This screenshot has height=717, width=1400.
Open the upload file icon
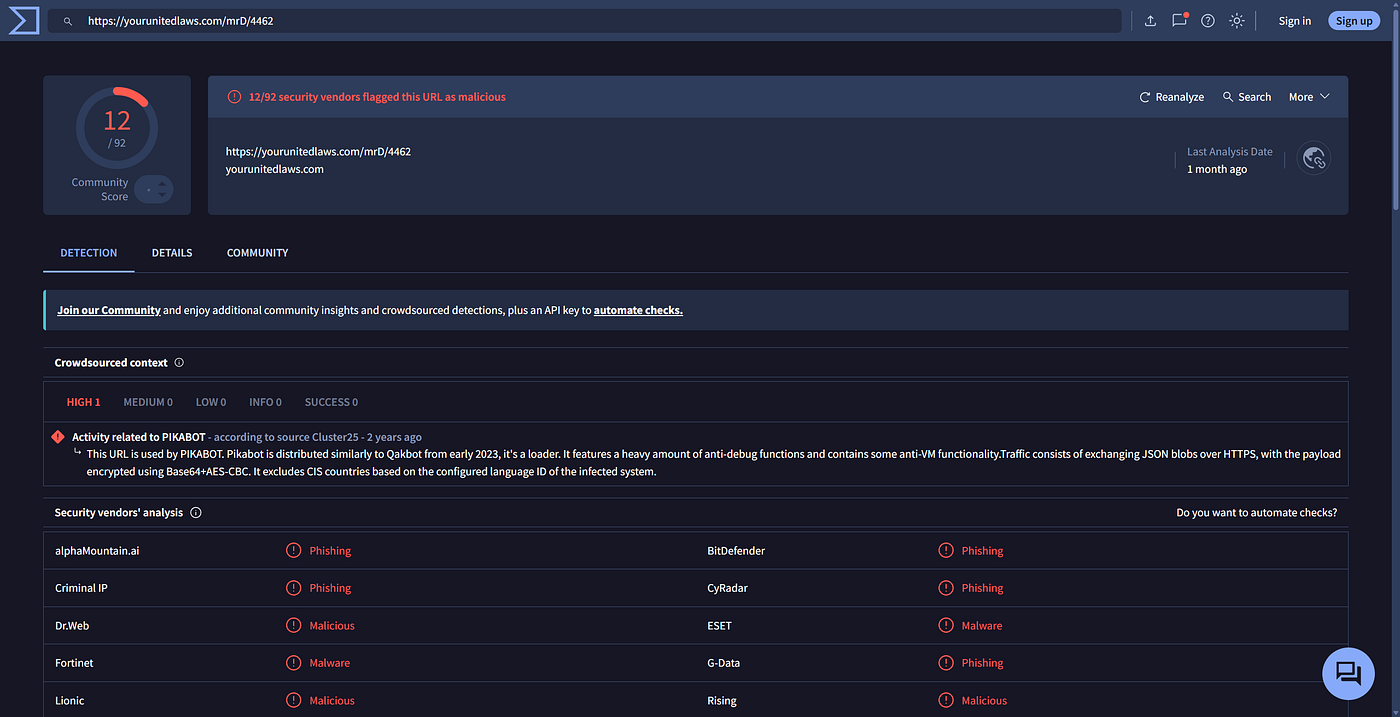click(x=1150, y=21)
